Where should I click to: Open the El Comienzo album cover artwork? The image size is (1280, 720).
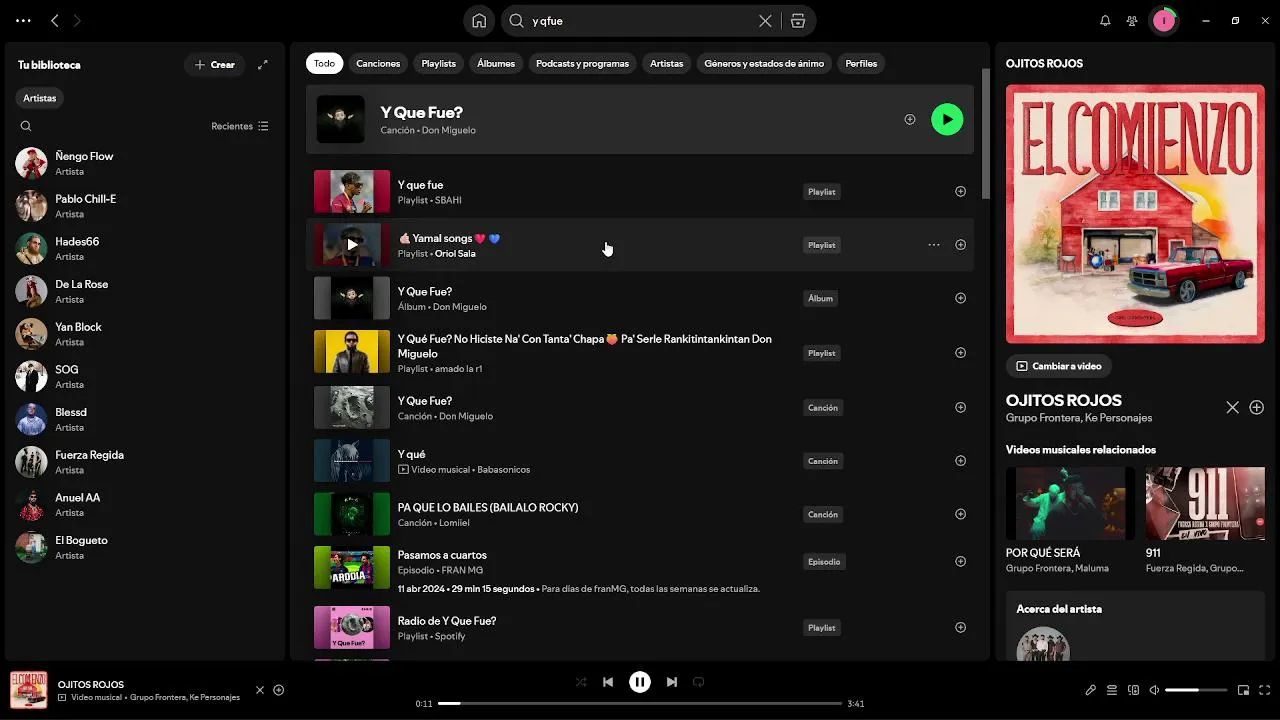coord(1135,214)
